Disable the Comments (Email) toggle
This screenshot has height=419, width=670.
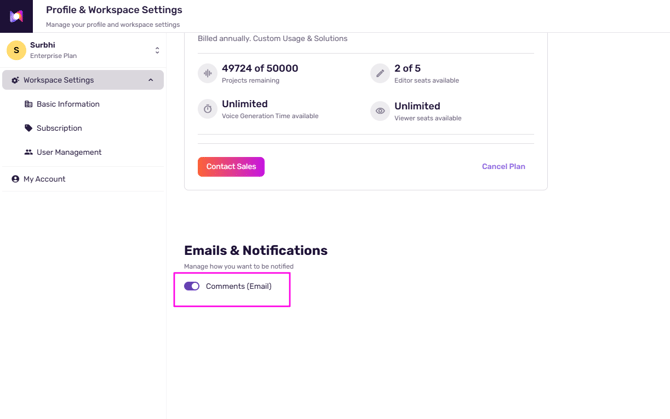192,286
